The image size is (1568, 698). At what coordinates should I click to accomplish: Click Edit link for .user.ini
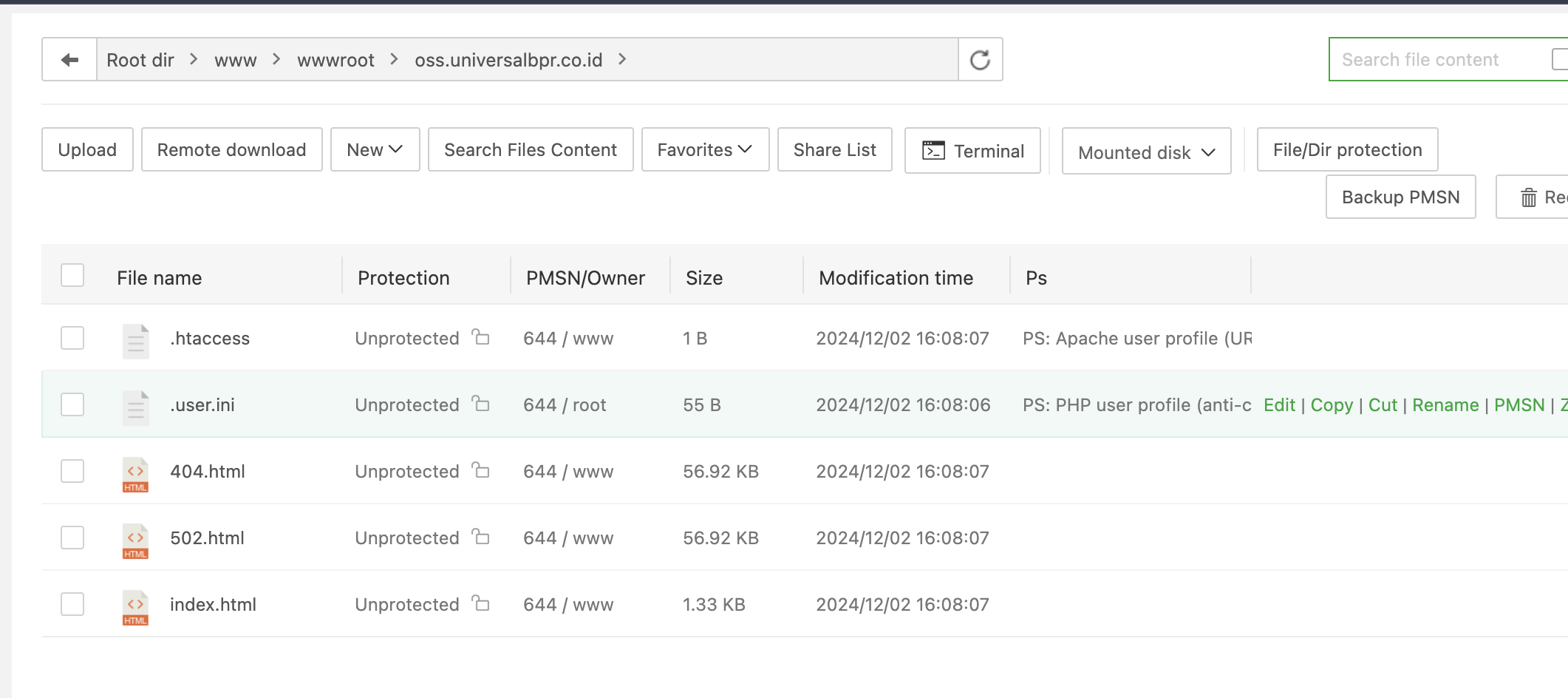[x=1279, y=405]
